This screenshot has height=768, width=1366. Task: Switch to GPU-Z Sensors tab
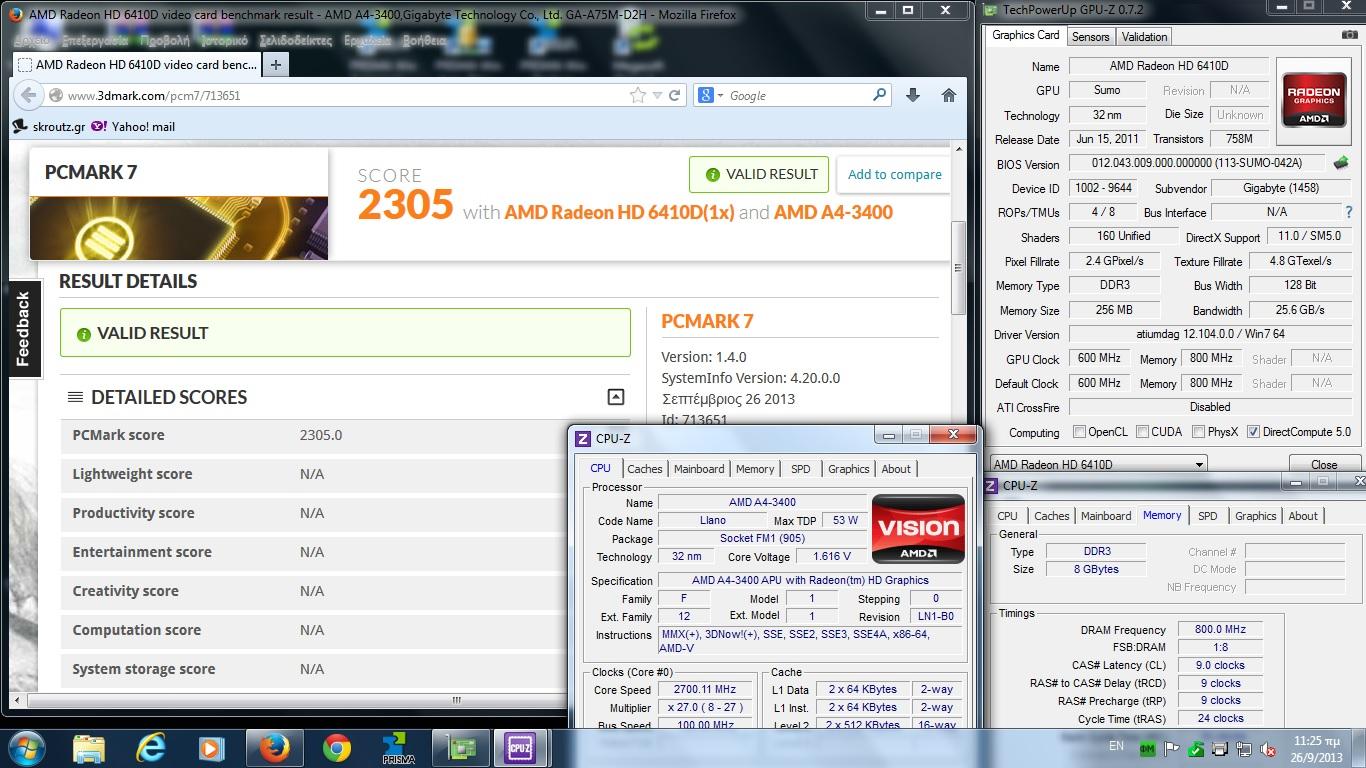click(x=1090, y=36)
